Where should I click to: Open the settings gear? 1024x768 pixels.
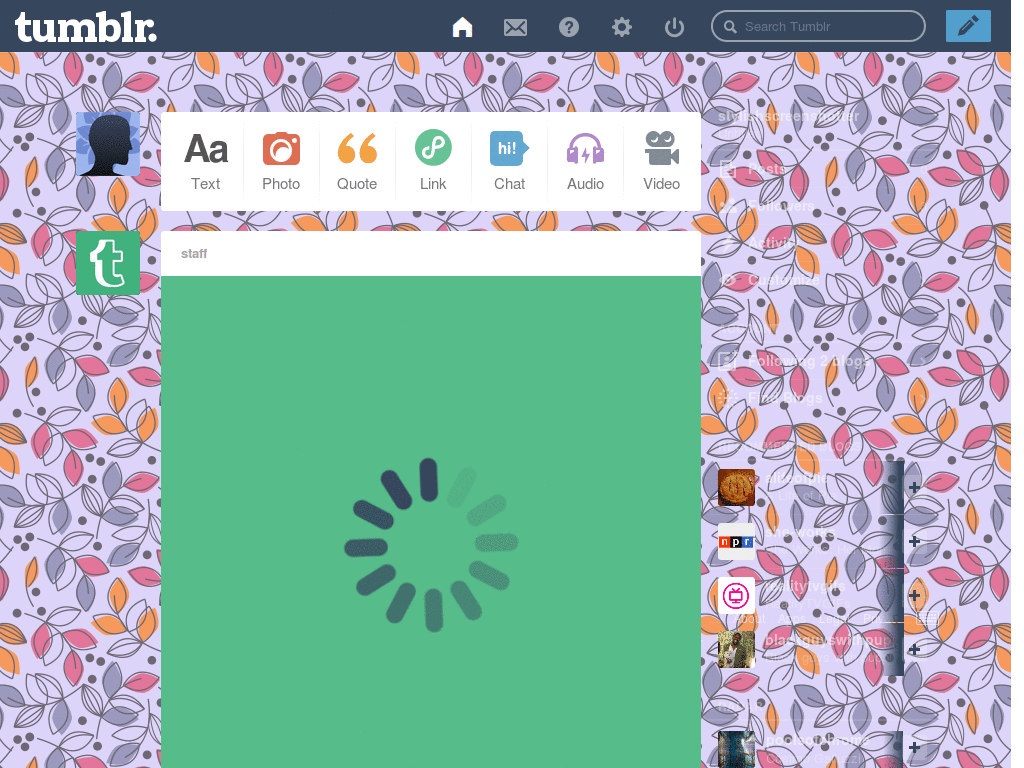(621, 27)
